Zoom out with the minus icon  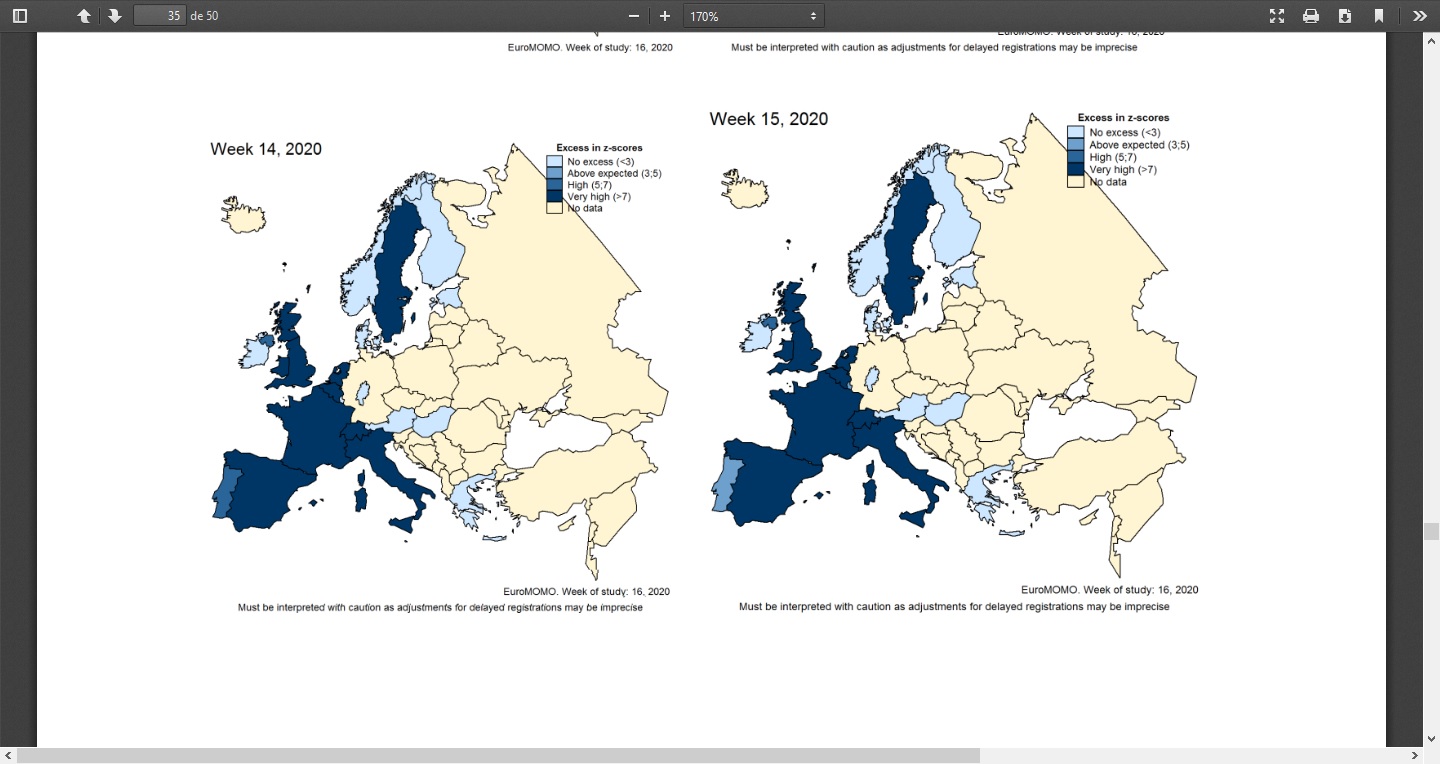(x=633, y=16)
